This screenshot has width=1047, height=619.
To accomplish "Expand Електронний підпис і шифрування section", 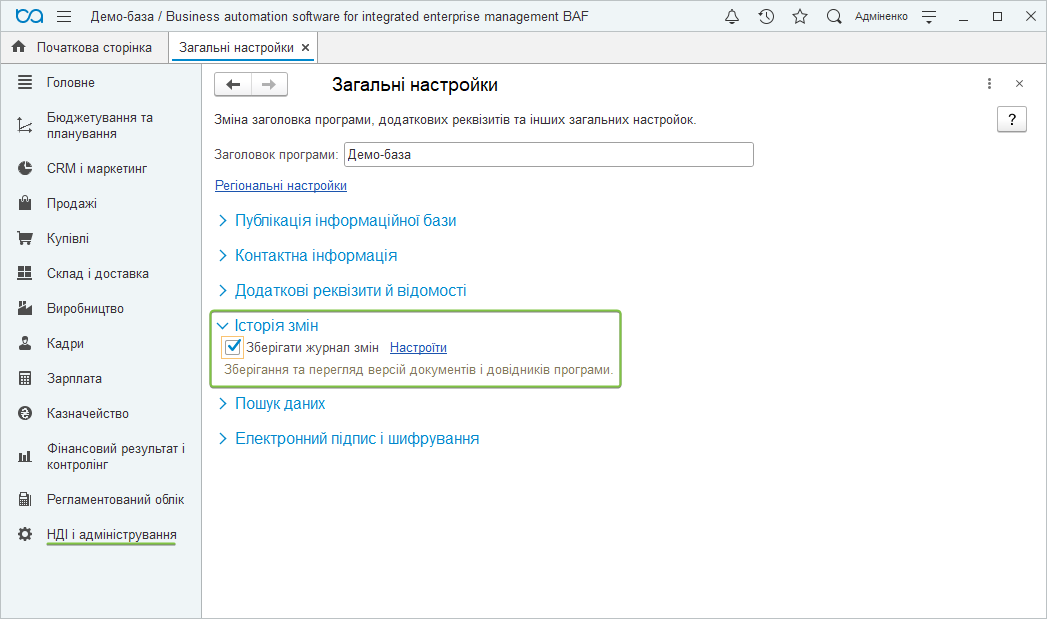I will click(x=356, y=438).
